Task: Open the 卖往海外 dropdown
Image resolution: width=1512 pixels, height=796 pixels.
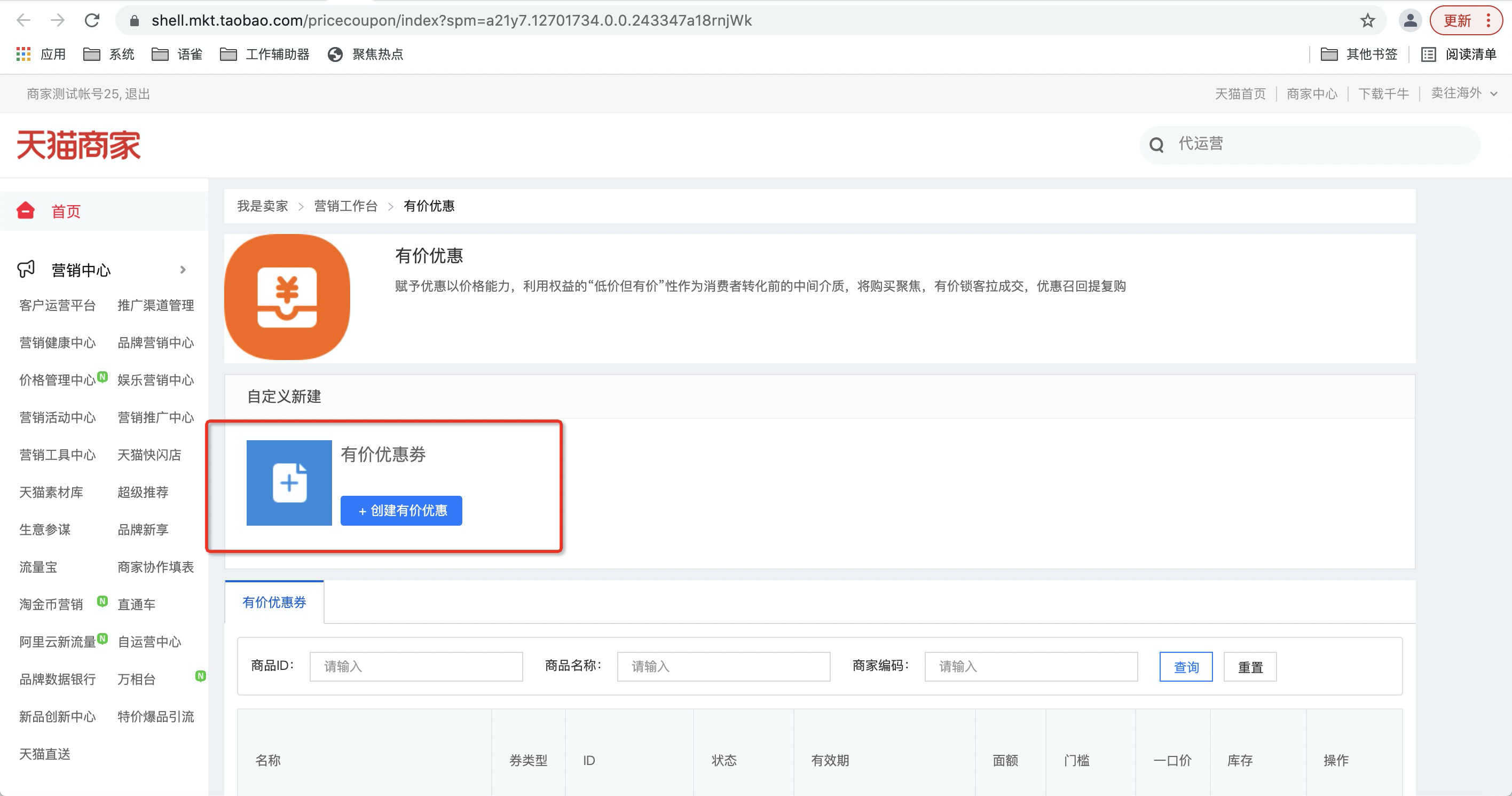Action: click(x=1464, y=93)
